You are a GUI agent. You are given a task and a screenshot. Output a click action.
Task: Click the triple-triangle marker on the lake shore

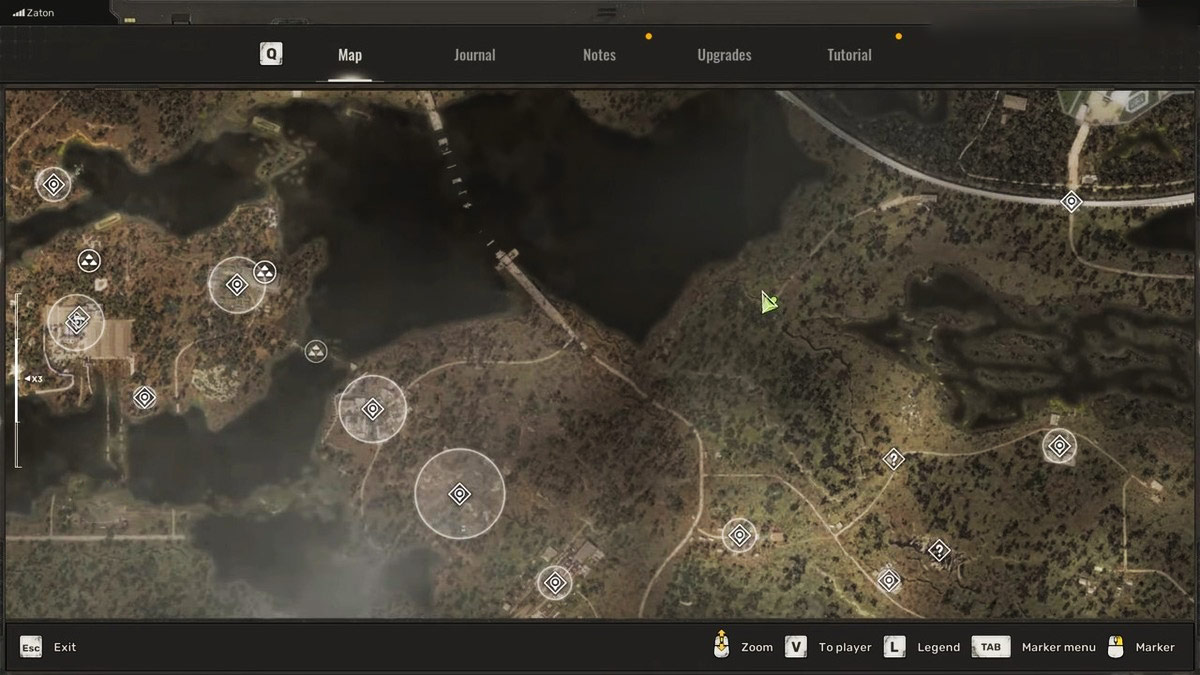[316, 351]
